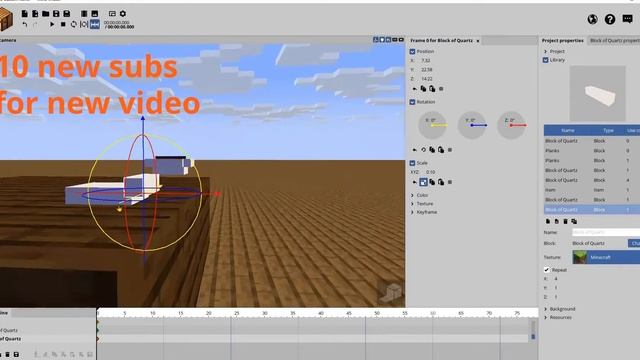Click the Position X value 7.32
Image resolution: width=640 pixels, height=360 pixels.
[x=426, y=60]
